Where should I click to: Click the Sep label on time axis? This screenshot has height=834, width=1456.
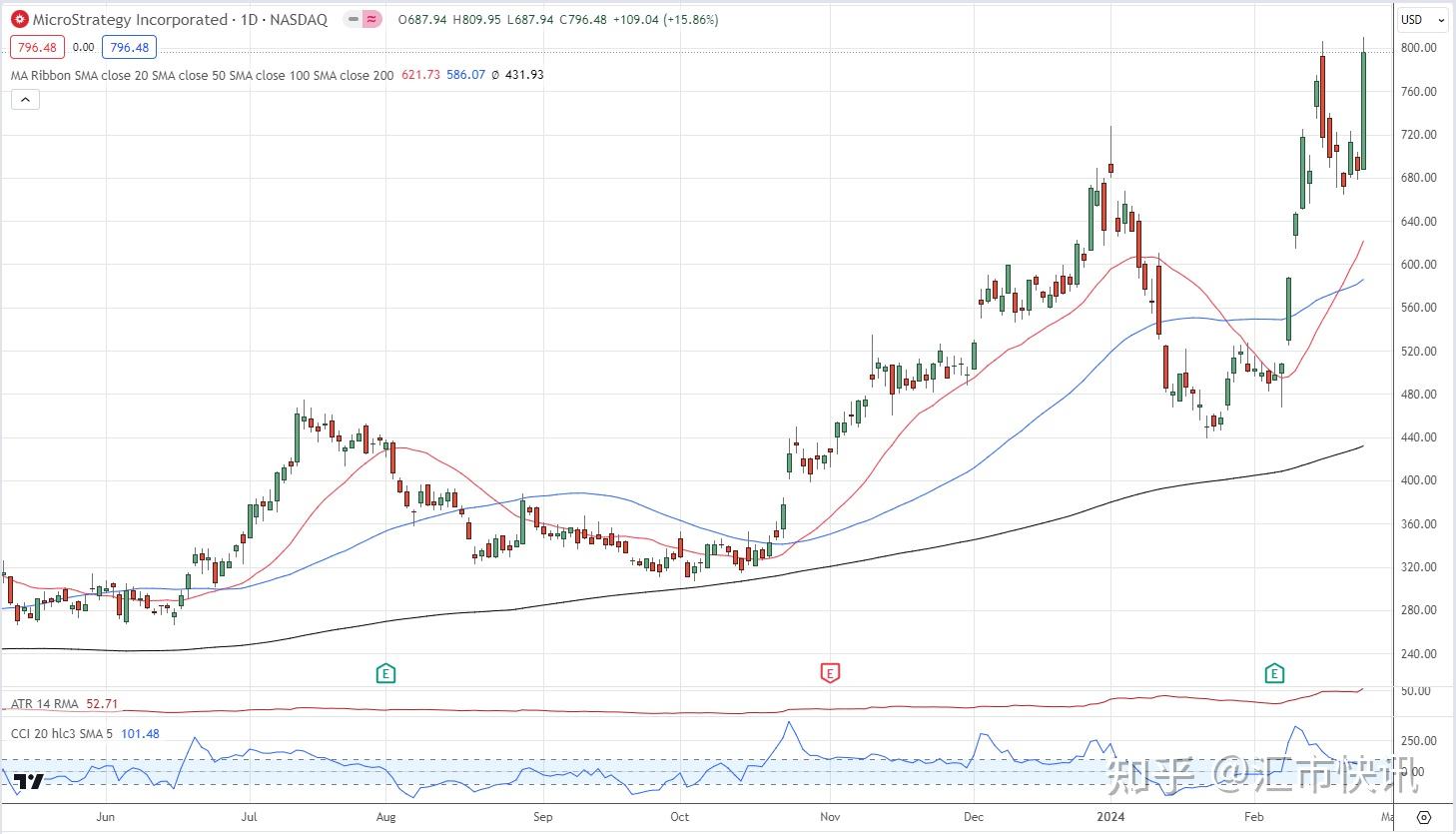coord(542,816)
